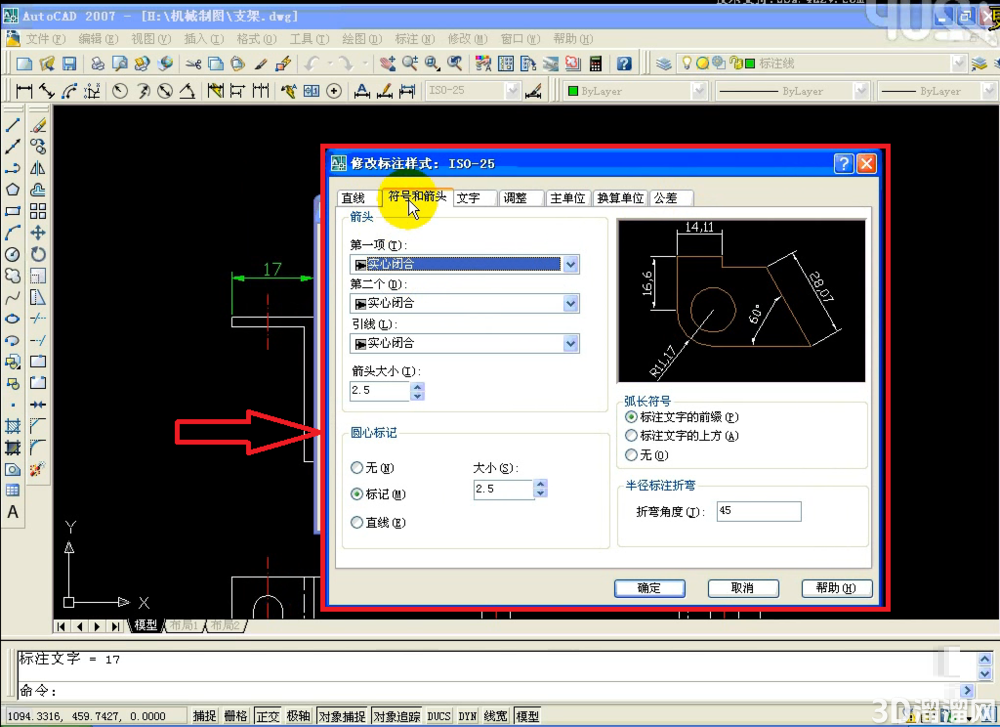The height and width of the screenshot is (727, 1000).
Task: Open the Layer Properties Manager icon
Action: [x=664, y=63]
